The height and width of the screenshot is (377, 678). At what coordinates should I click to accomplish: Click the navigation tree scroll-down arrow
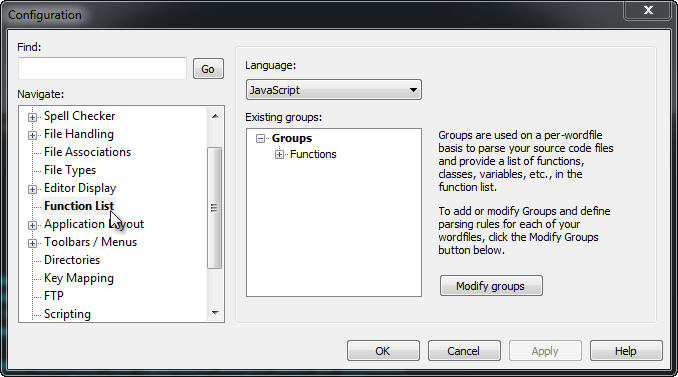click(215, 313)
